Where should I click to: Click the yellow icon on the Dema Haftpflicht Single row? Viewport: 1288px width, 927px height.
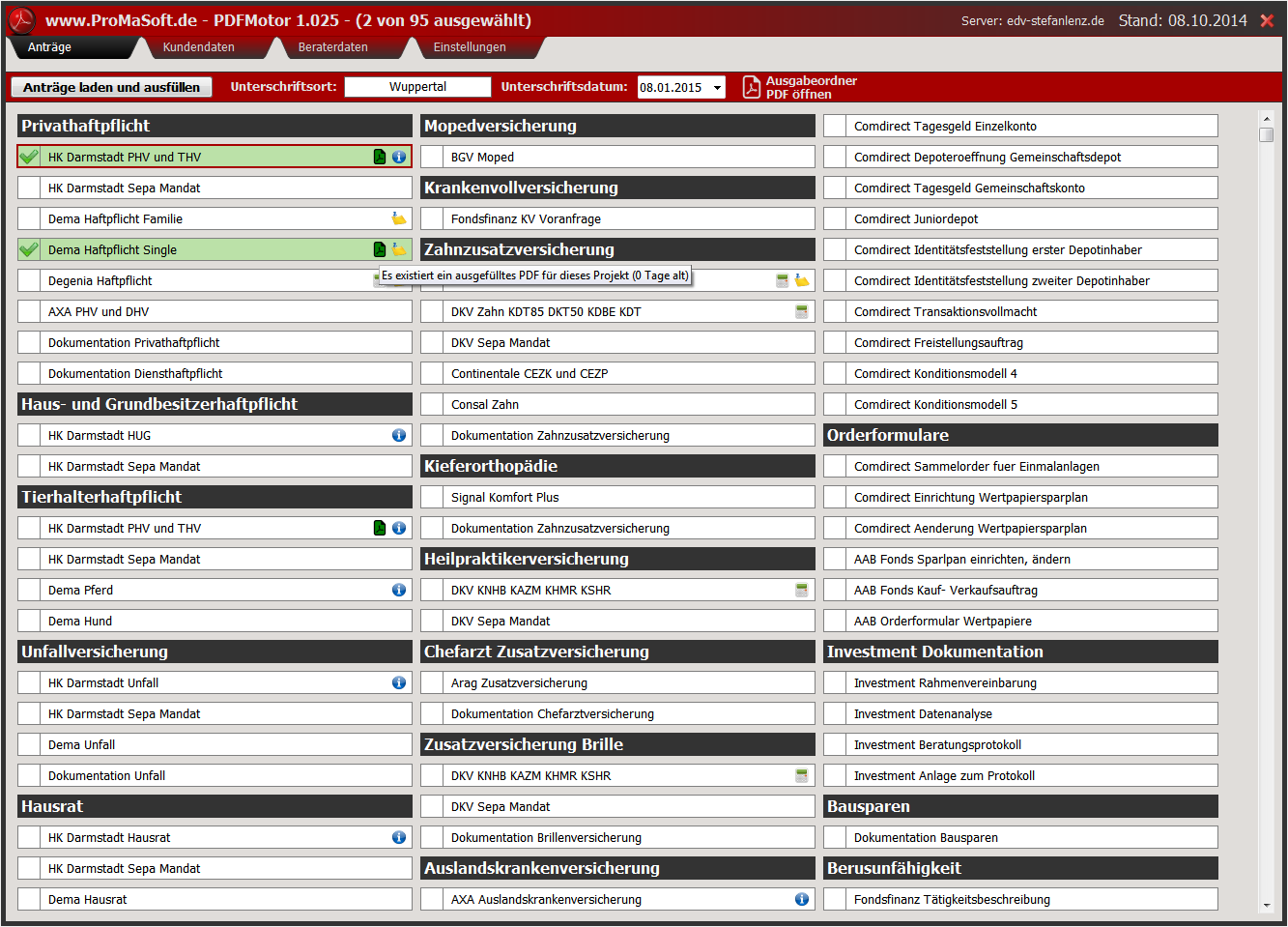tap(399, 249)
